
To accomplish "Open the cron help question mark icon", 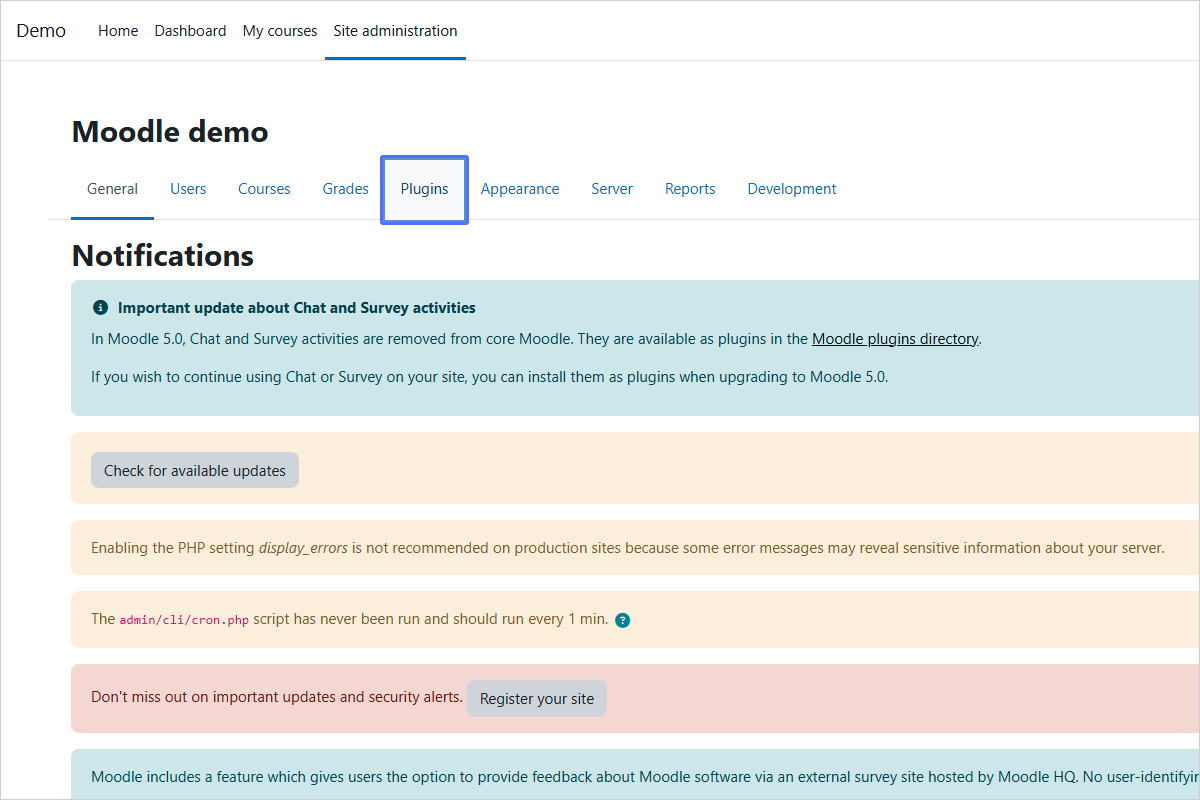I will 623,620.
